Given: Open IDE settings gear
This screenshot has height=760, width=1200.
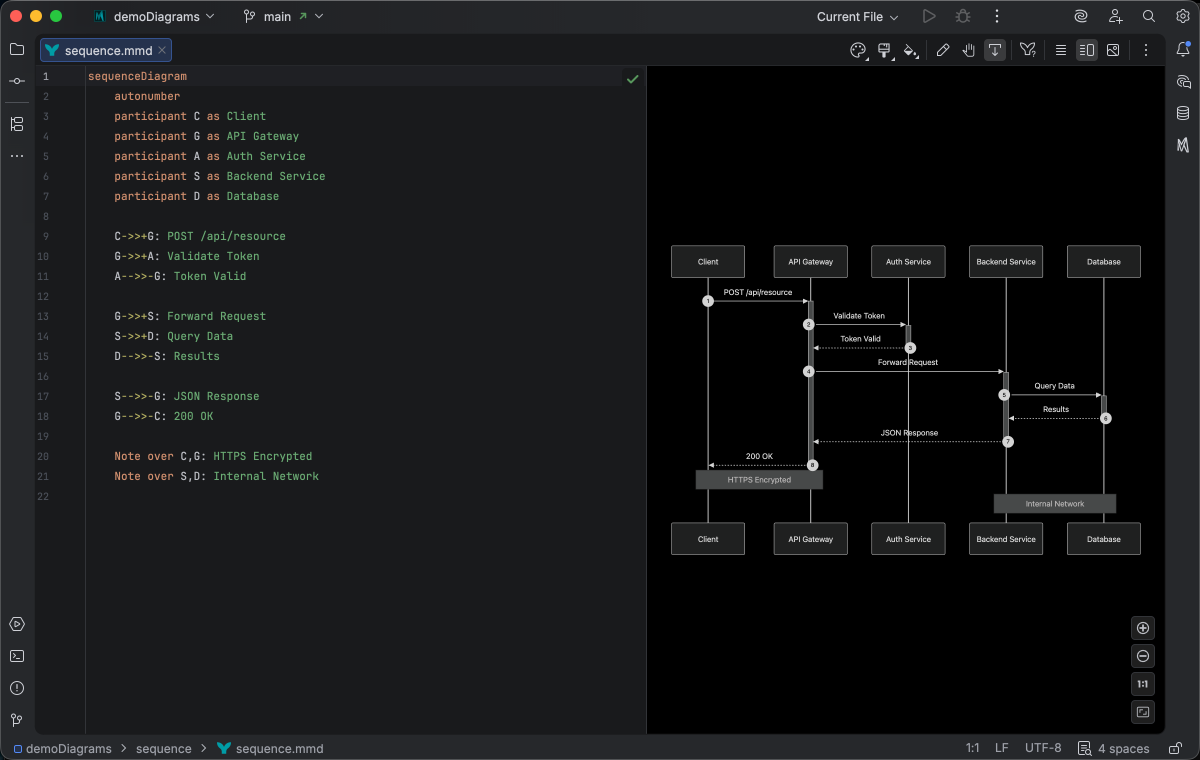Looking at the screenshot, I should 1183,16.
